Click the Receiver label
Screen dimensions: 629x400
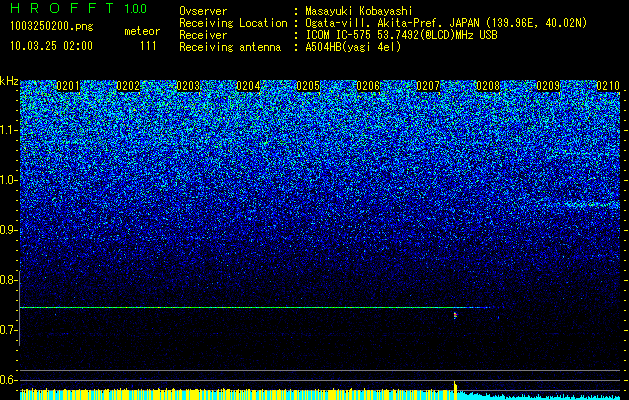pyautogui.click(x=203, y=35)
